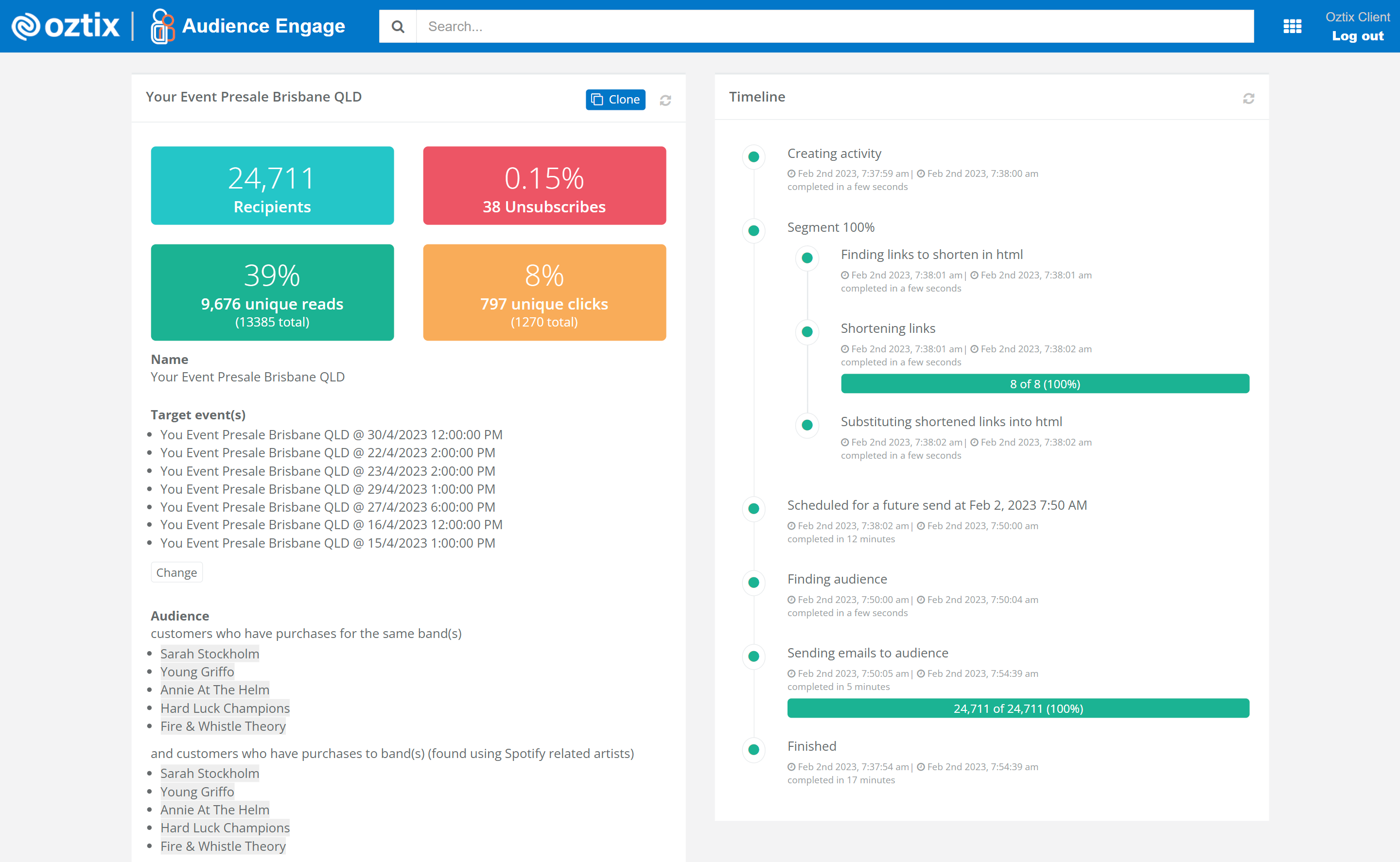This screenshot has width=1400, height=862.
Task: Refresh the campaign details panel
Action: point(665,100)
